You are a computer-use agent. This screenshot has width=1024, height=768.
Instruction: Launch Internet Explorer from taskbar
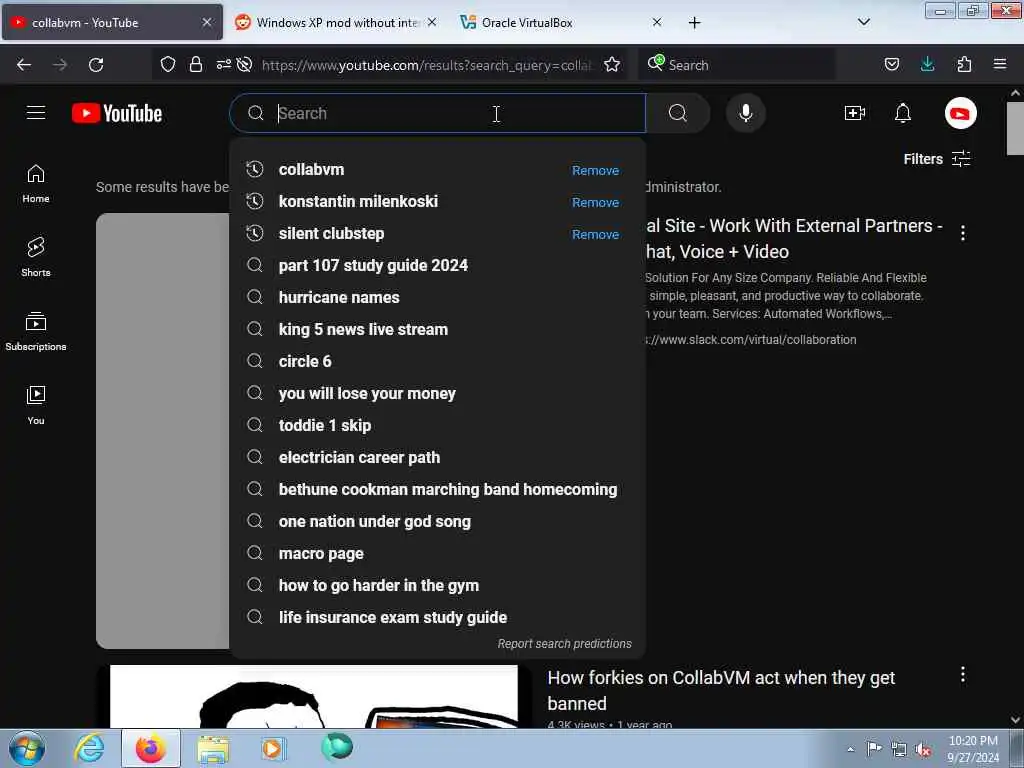[89, 748]
